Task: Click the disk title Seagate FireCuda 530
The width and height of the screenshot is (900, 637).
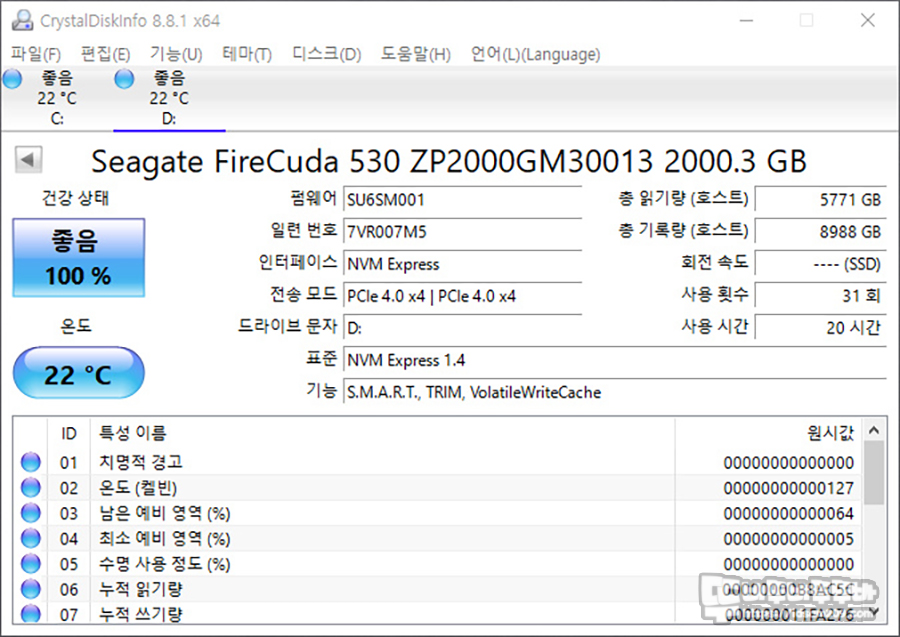Action: 449,161
